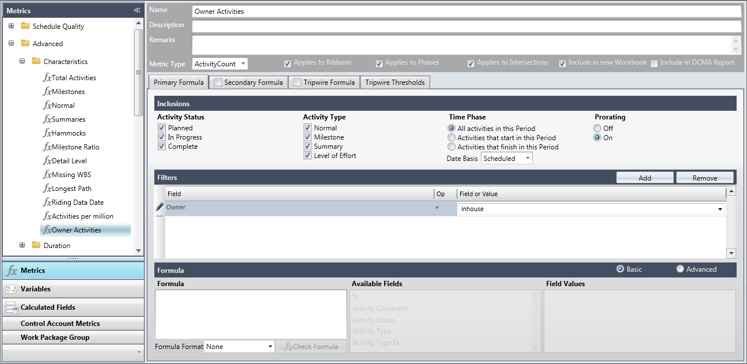
Task: Toggle the Level of Effort checkbox
Action: (307, 156)
